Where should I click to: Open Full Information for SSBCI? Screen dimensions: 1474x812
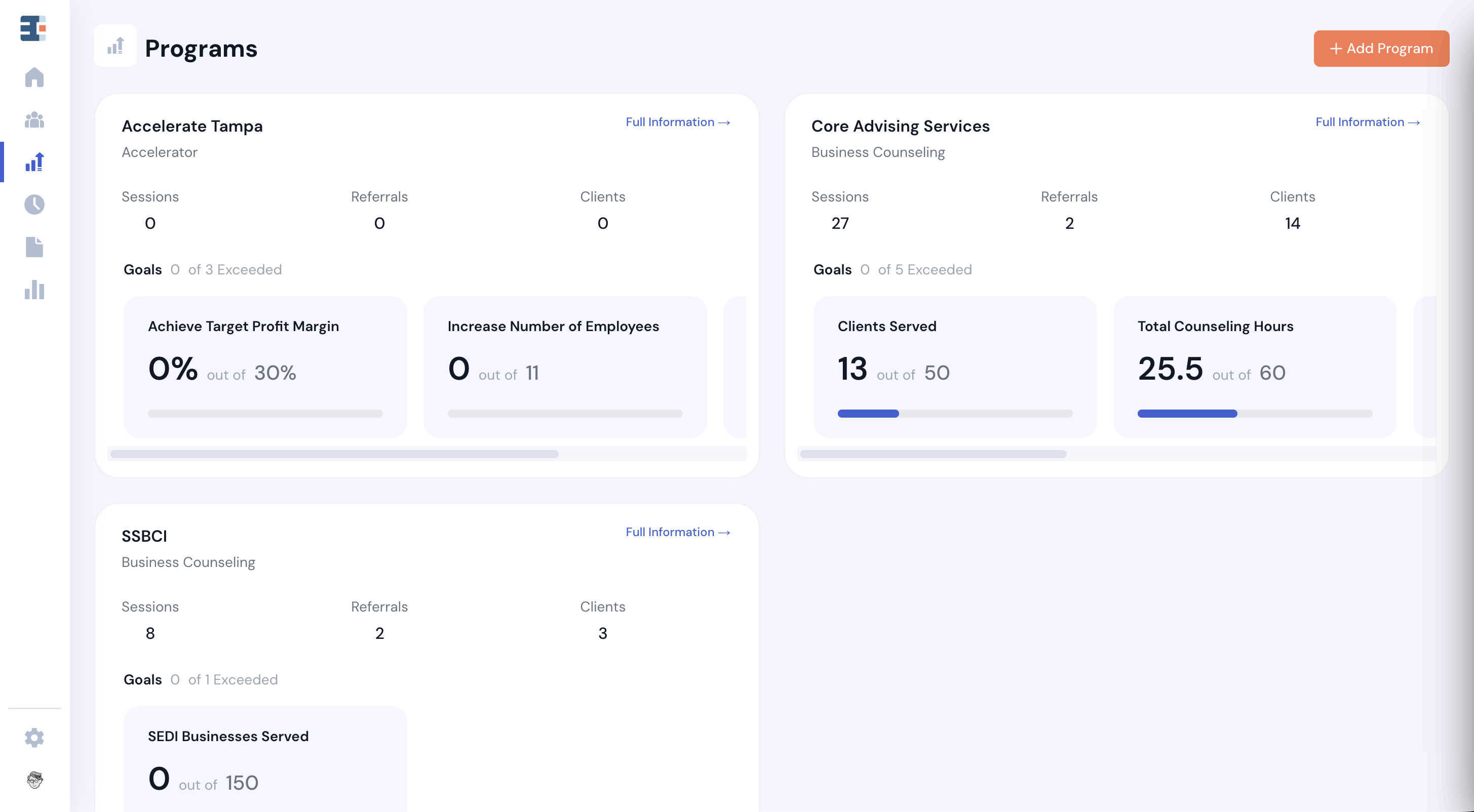pyautogui.click(x=678, y=533)
